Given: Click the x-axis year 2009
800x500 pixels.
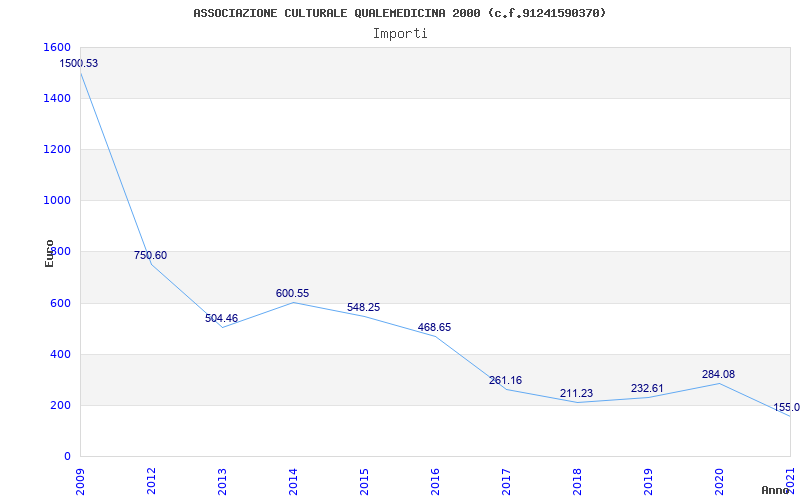Looking at the screenshot, I should coord(80,482).
